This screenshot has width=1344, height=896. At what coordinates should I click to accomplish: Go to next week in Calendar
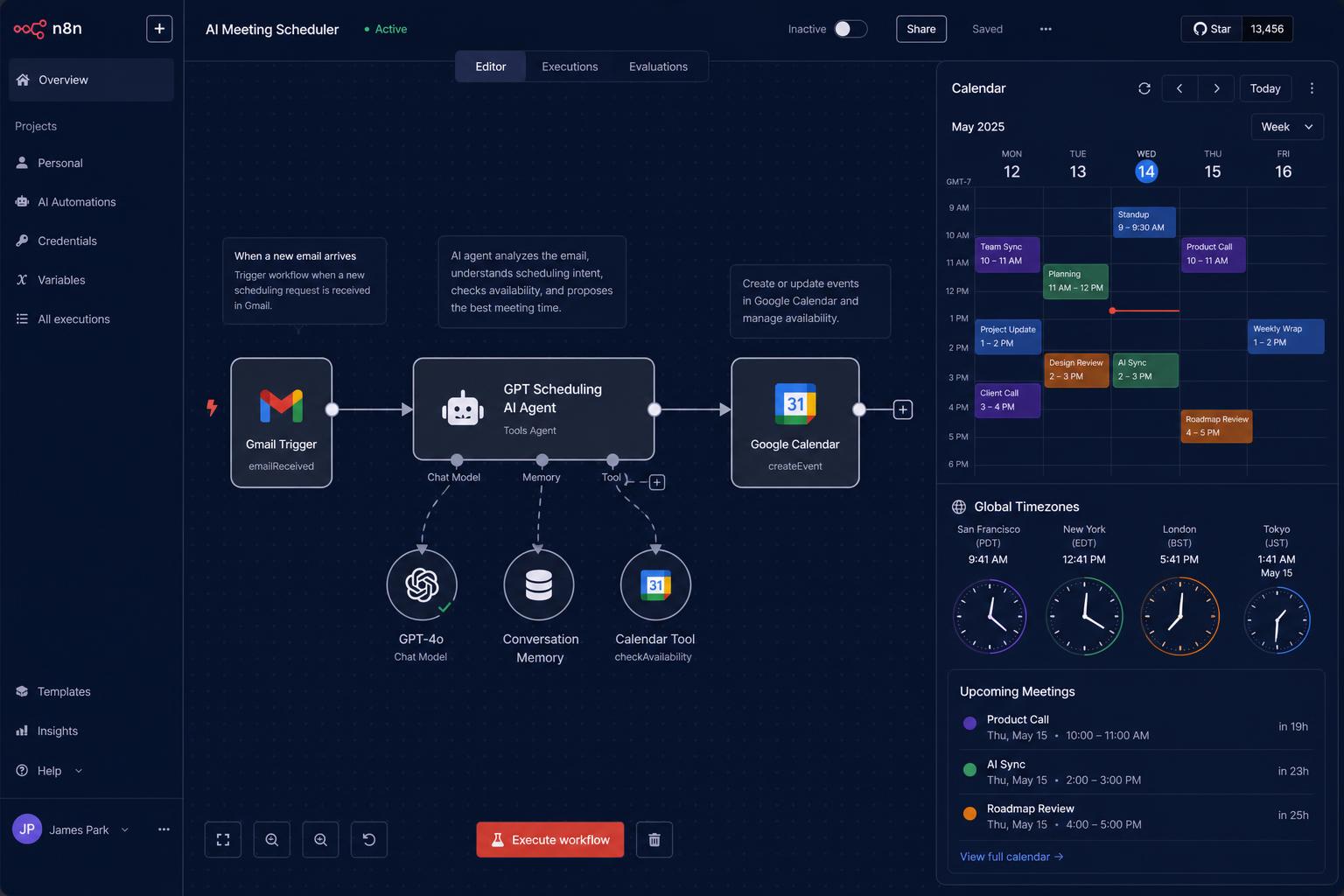click(x=1216, y=88)
